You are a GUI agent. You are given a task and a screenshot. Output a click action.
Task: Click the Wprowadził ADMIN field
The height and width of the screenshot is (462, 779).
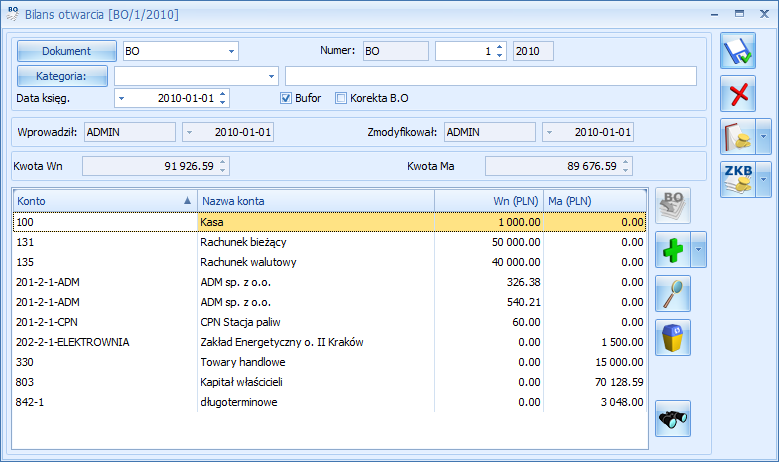(x=130, y=133)
